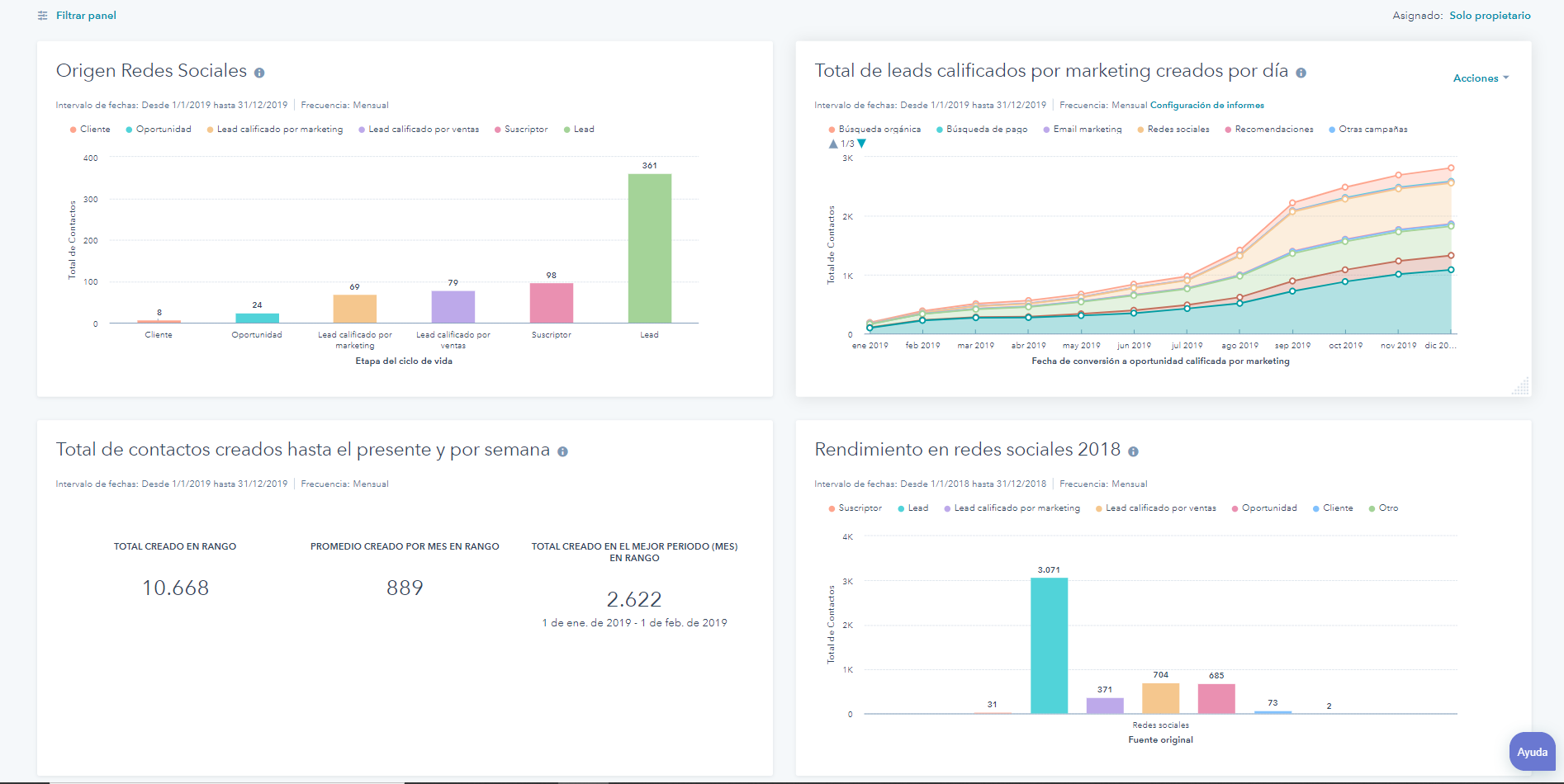1564x784 pixels.
Task: Expand the Acciones dropdown
Action: point(1480,78)
